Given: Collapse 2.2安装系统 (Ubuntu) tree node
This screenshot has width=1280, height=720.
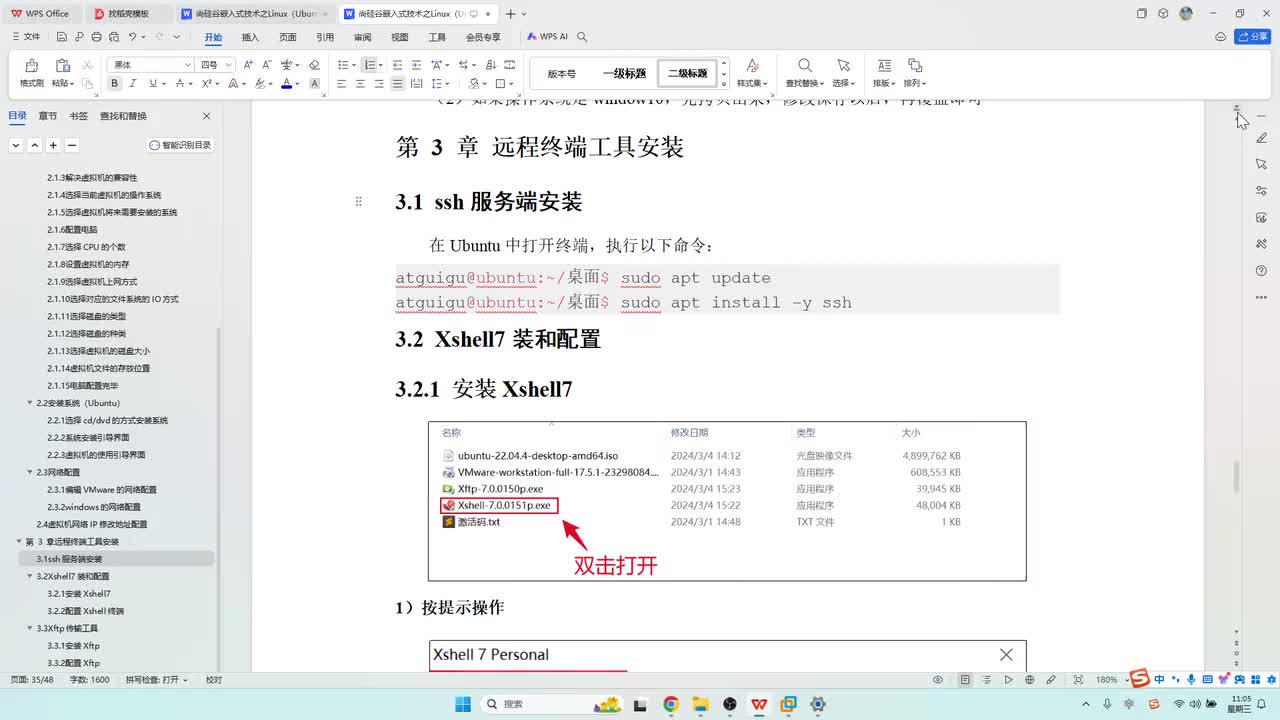Looking at the screenshot, I should 30,403.
